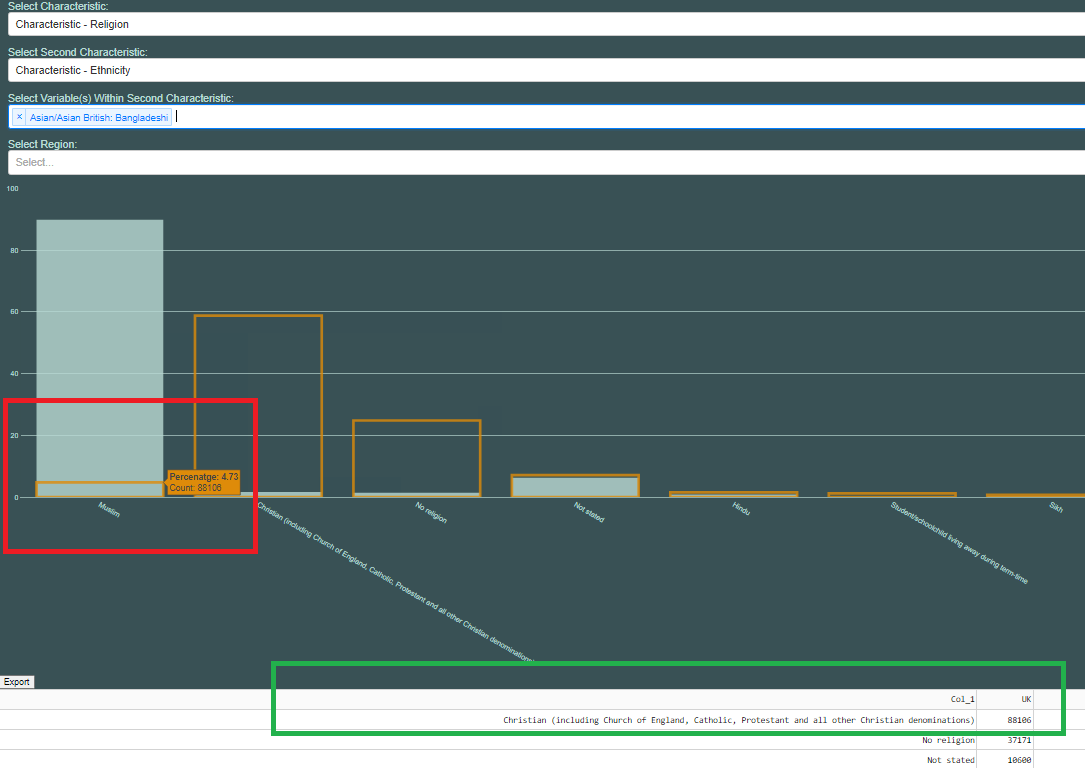Click the Christian outlined bar in chart
The image size is (1085, 768).
[258, 406]
